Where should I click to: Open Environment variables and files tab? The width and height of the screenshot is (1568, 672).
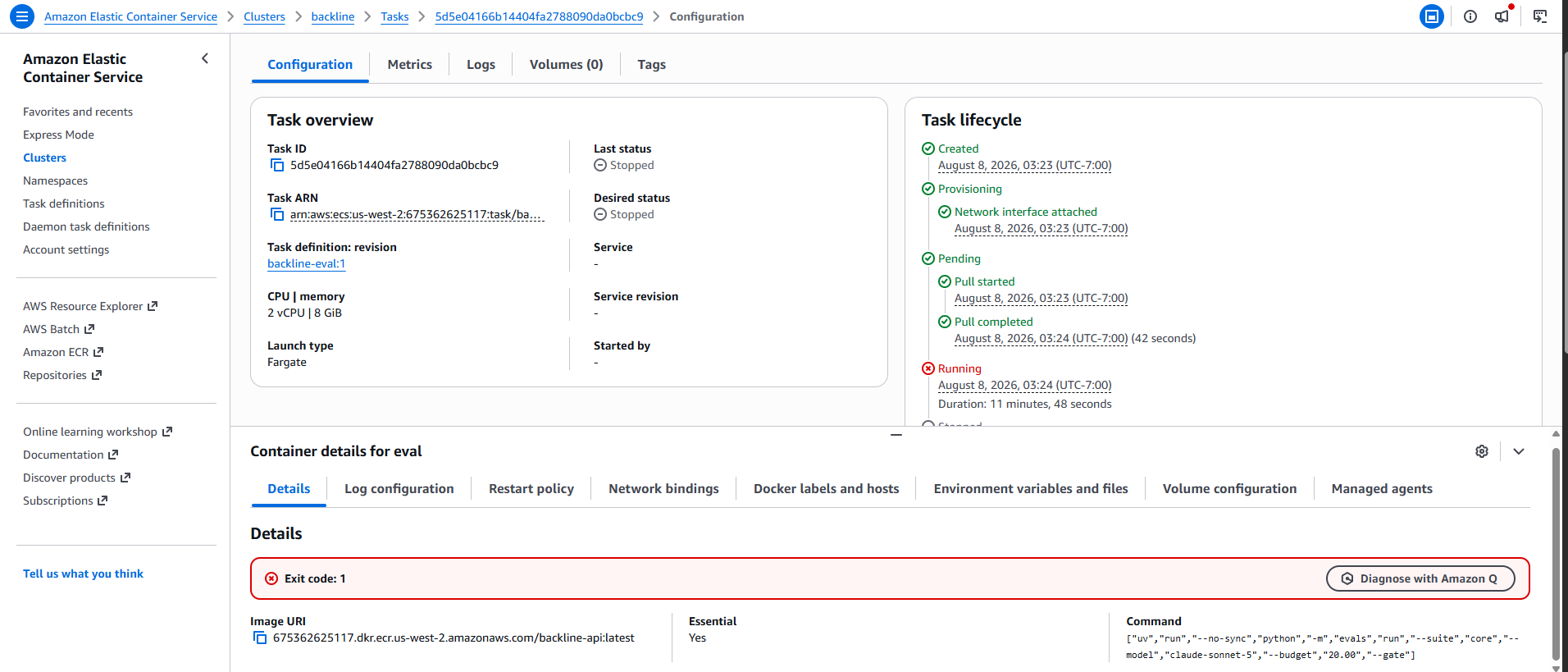pyautogui.click(x=1031, y=489)
